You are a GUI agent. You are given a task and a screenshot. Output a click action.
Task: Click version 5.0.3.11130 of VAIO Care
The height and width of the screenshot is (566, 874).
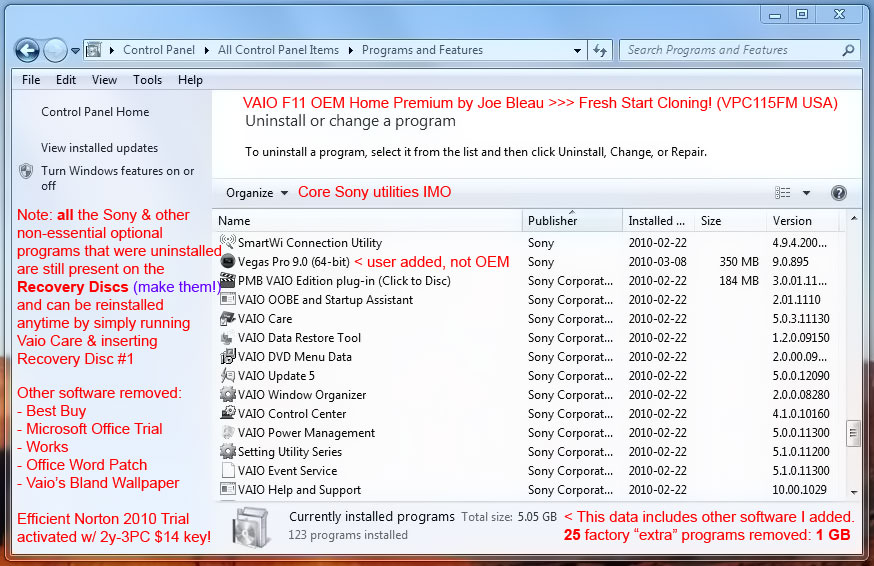tap(801, 319)
